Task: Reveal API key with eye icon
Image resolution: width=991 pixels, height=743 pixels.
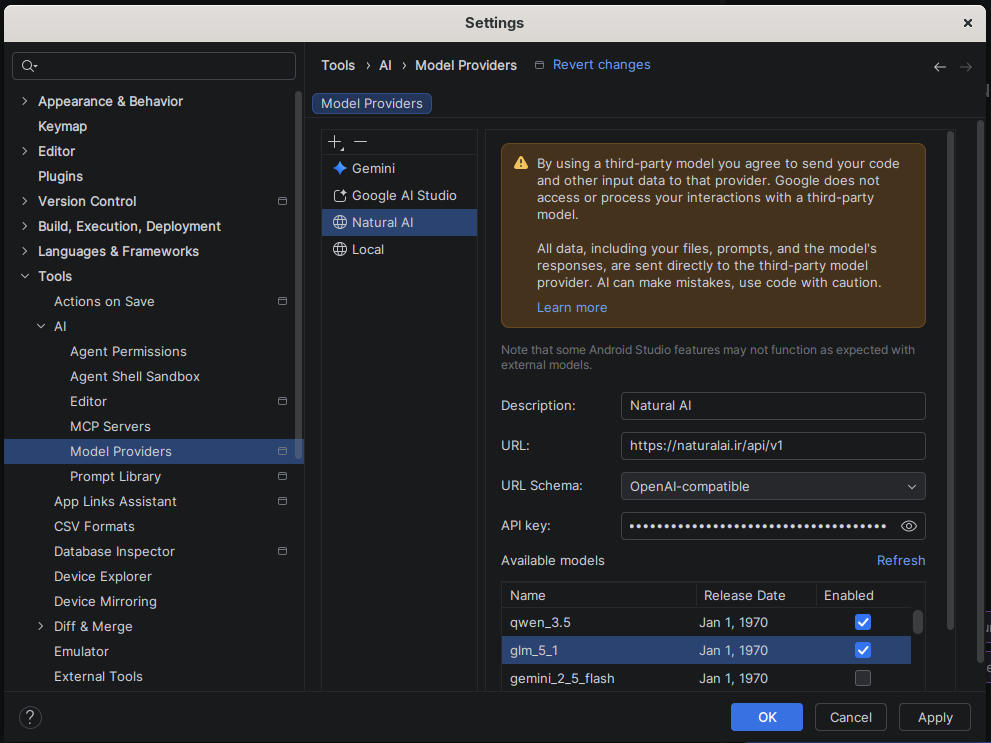Action: click(909, 526)
